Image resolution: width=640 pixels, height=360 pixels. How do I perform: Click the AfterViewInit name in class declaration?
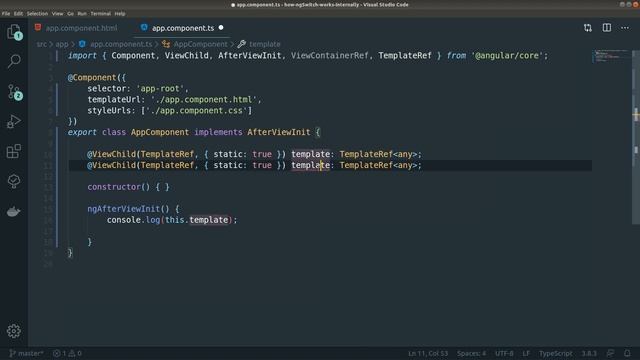pyautogui.click(x=279, y=132)
